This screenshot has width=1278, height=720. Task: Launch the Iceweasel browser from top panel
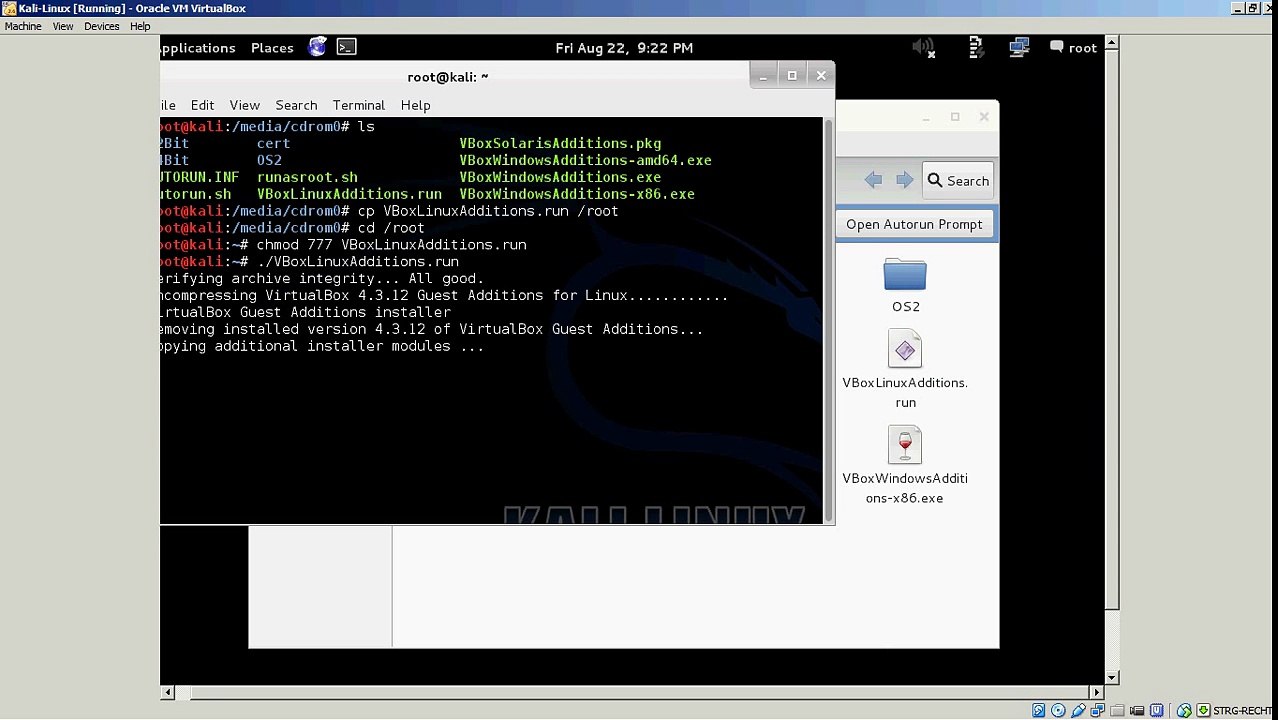pyautogui.click(x=318, y=46)
